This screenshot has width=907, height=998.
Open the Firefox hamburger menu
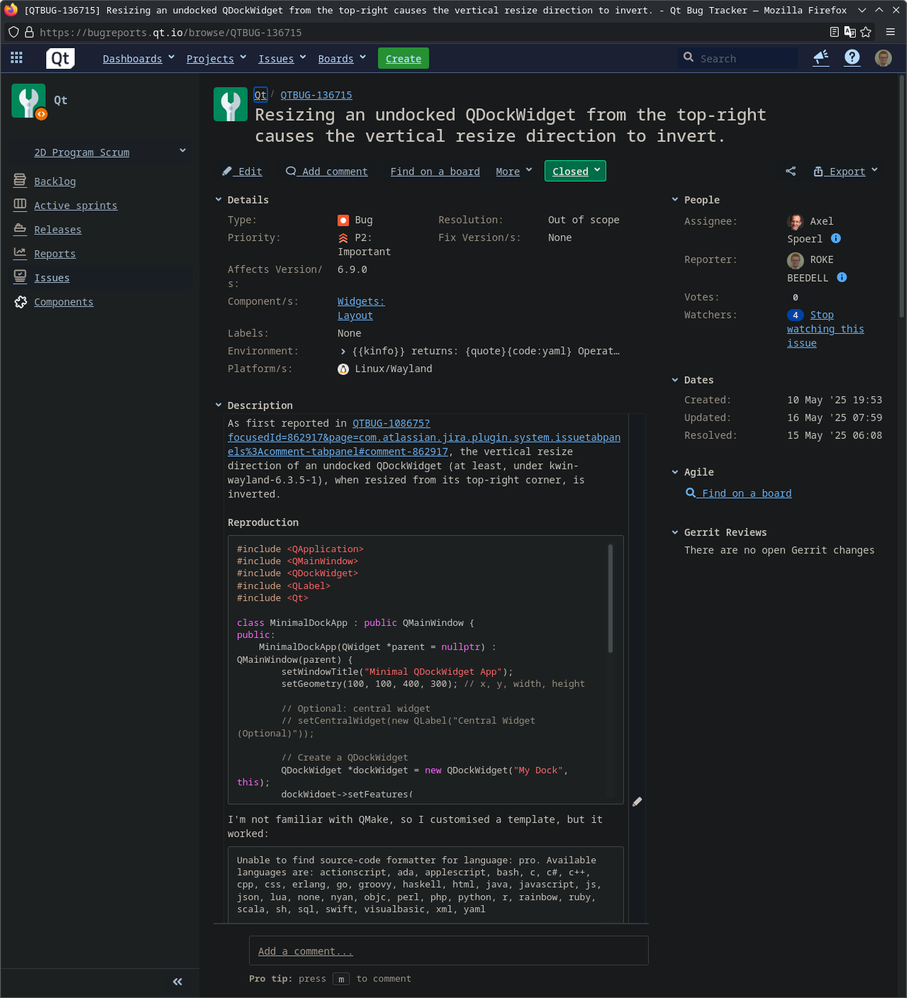point(890,32)
